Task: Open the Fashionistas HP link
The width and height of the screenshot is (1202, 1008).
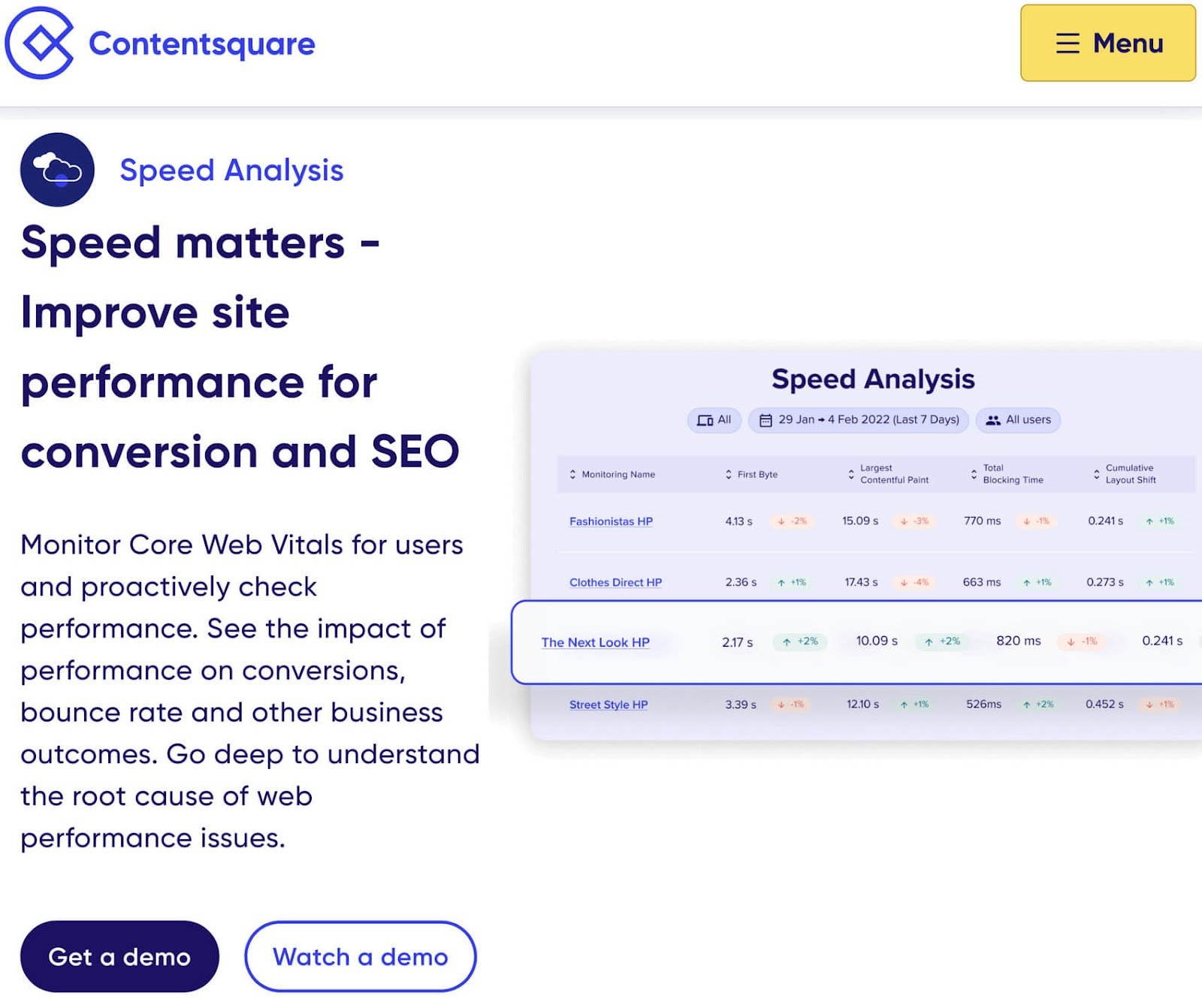Action: coord(611,521)
